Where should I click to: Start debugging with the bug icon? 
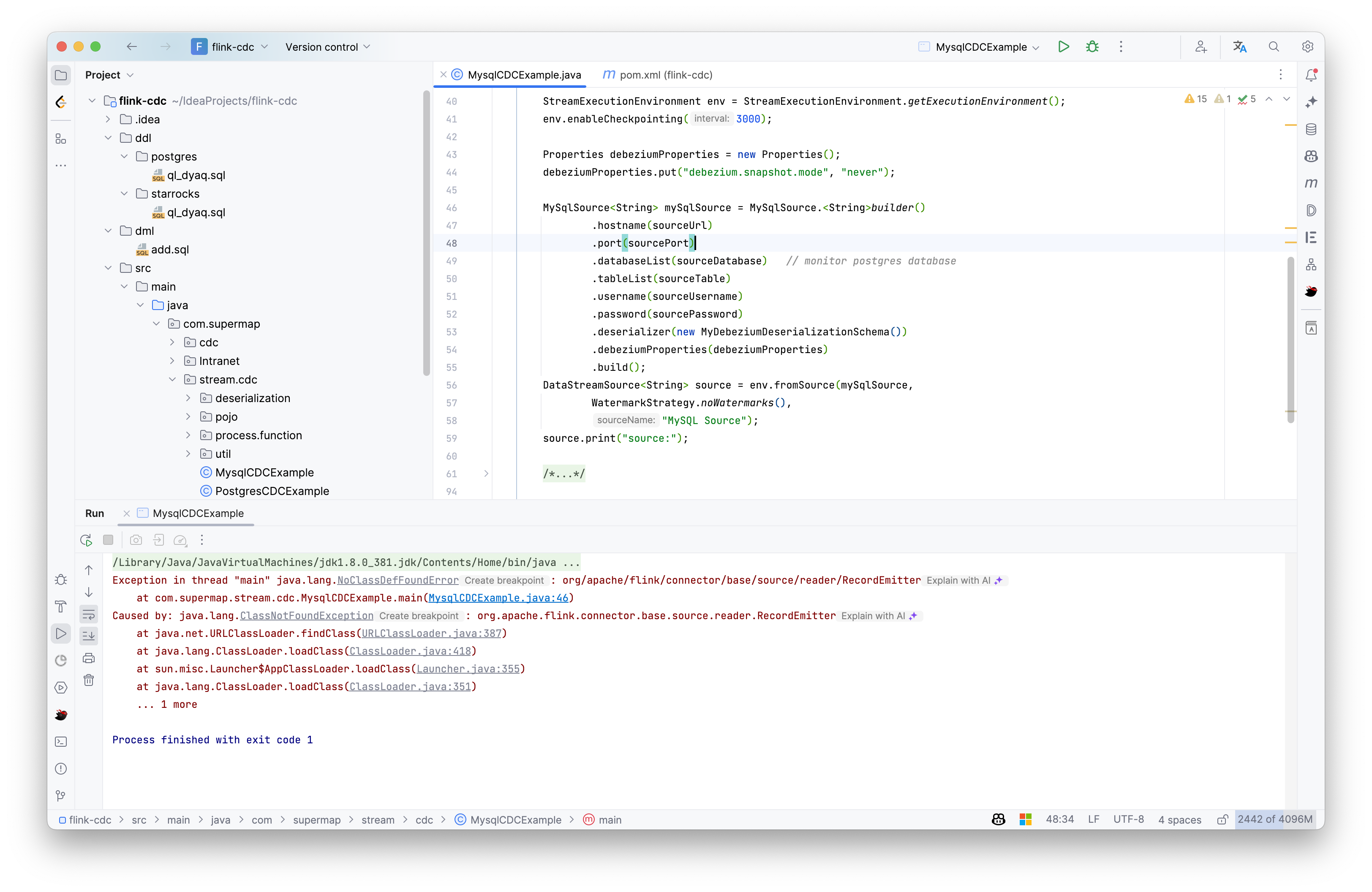(x=1092, y=47)
